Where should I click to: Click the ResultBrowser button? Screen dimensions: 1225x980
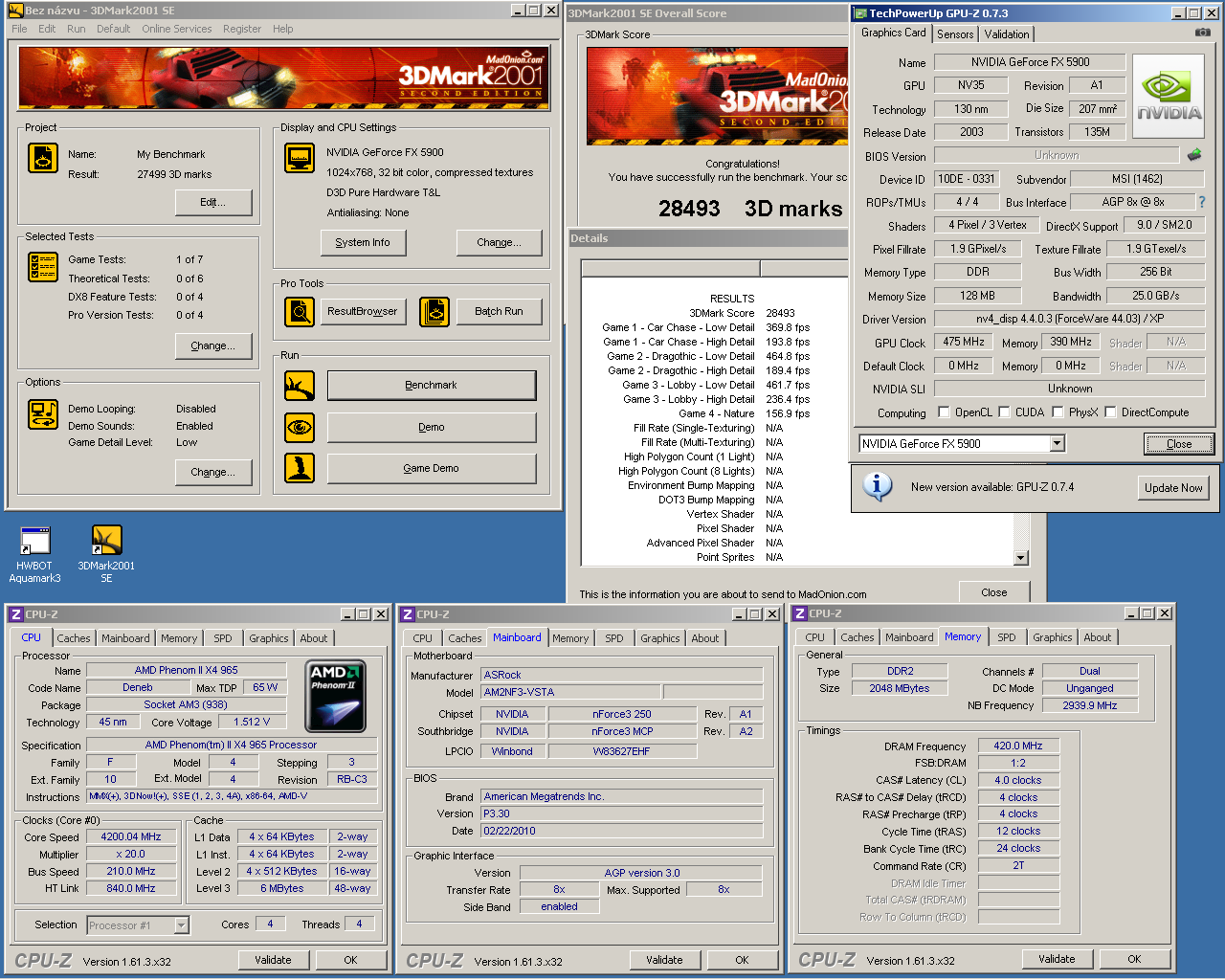coord(363,312)
